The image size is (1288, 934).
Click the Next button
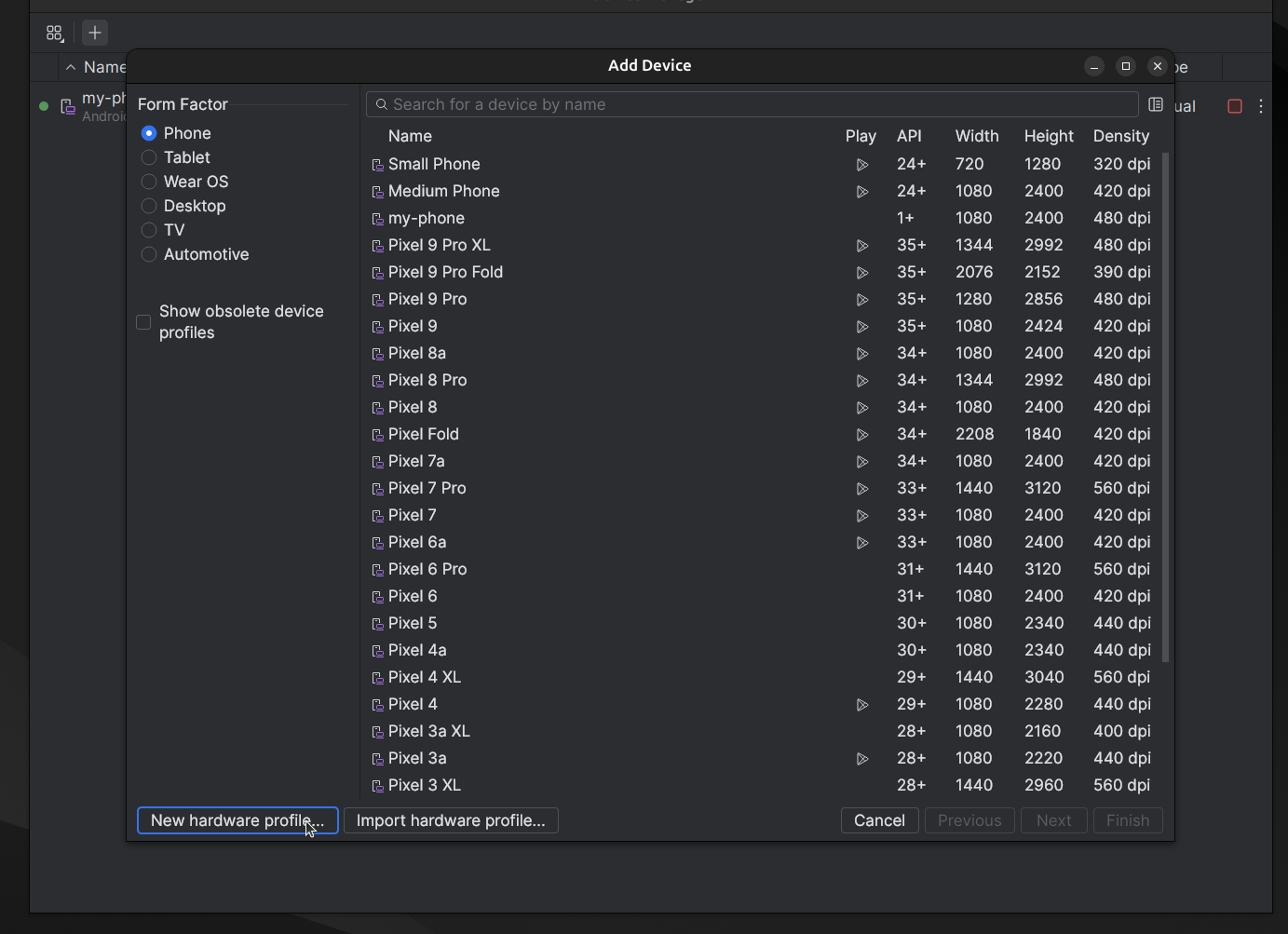(1054, 820)
